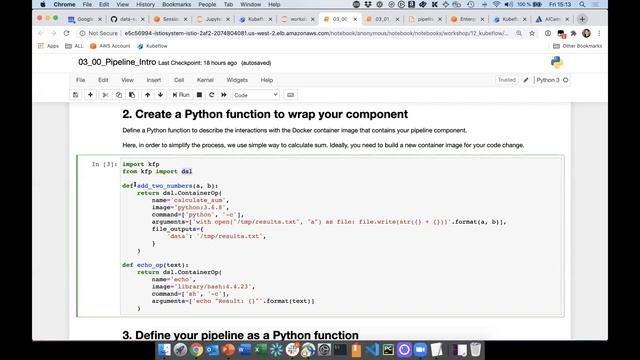The image size is (640, 360).
Task: Click the Trusted notebook button
Action: click(x=507, y=80)
